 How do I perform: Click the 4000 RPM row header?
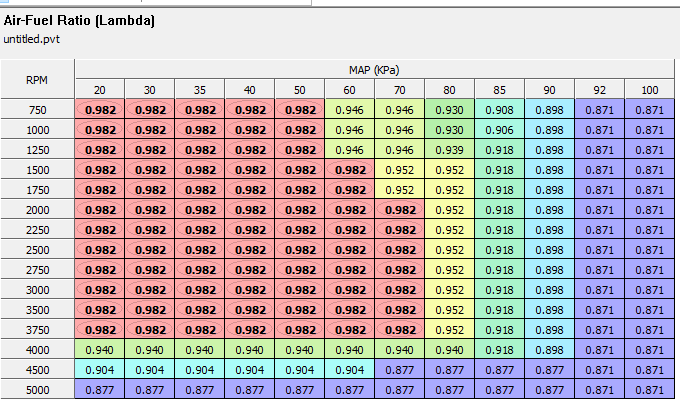(37, 350)
